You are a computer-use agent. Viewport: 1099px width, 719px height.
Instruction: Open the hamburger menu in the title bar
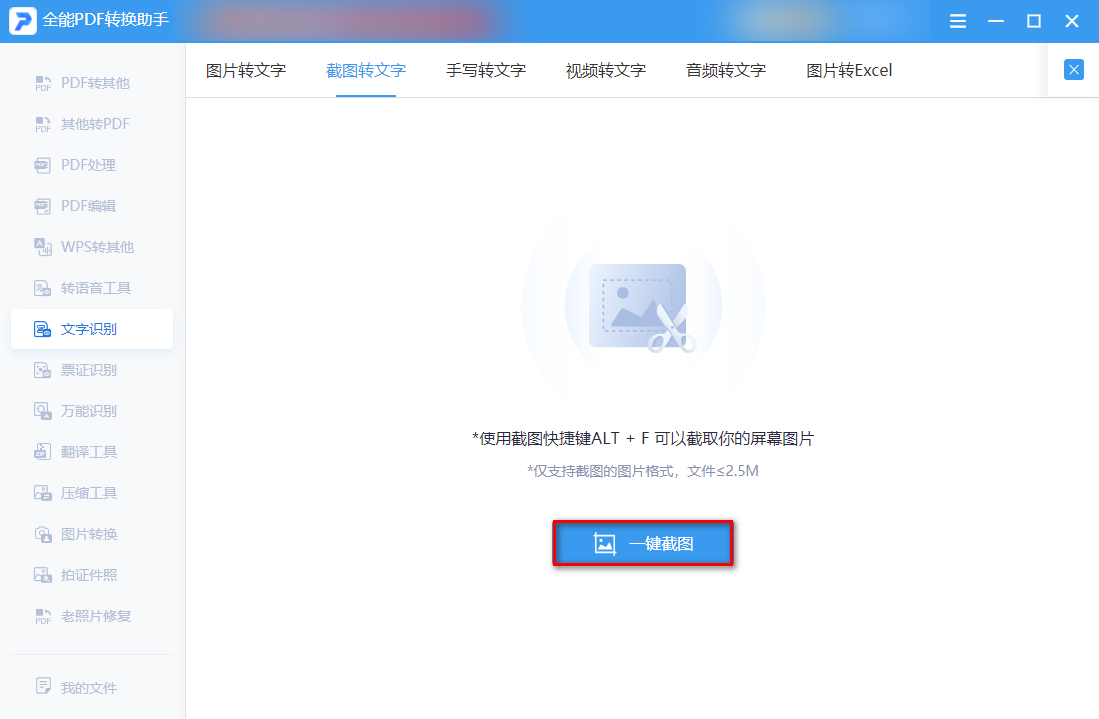point(957,21)
